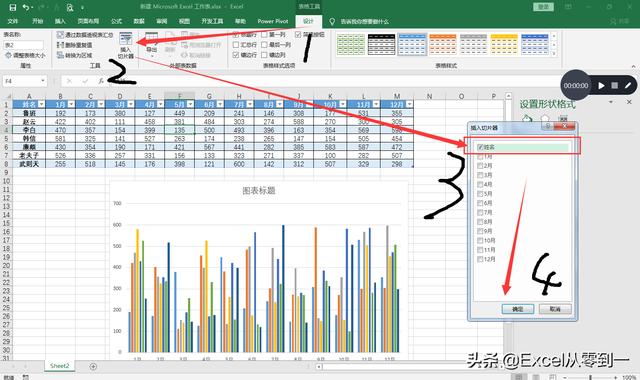Open the Power Pivot tab
The image size is (640, 380).
click(273, 21)
